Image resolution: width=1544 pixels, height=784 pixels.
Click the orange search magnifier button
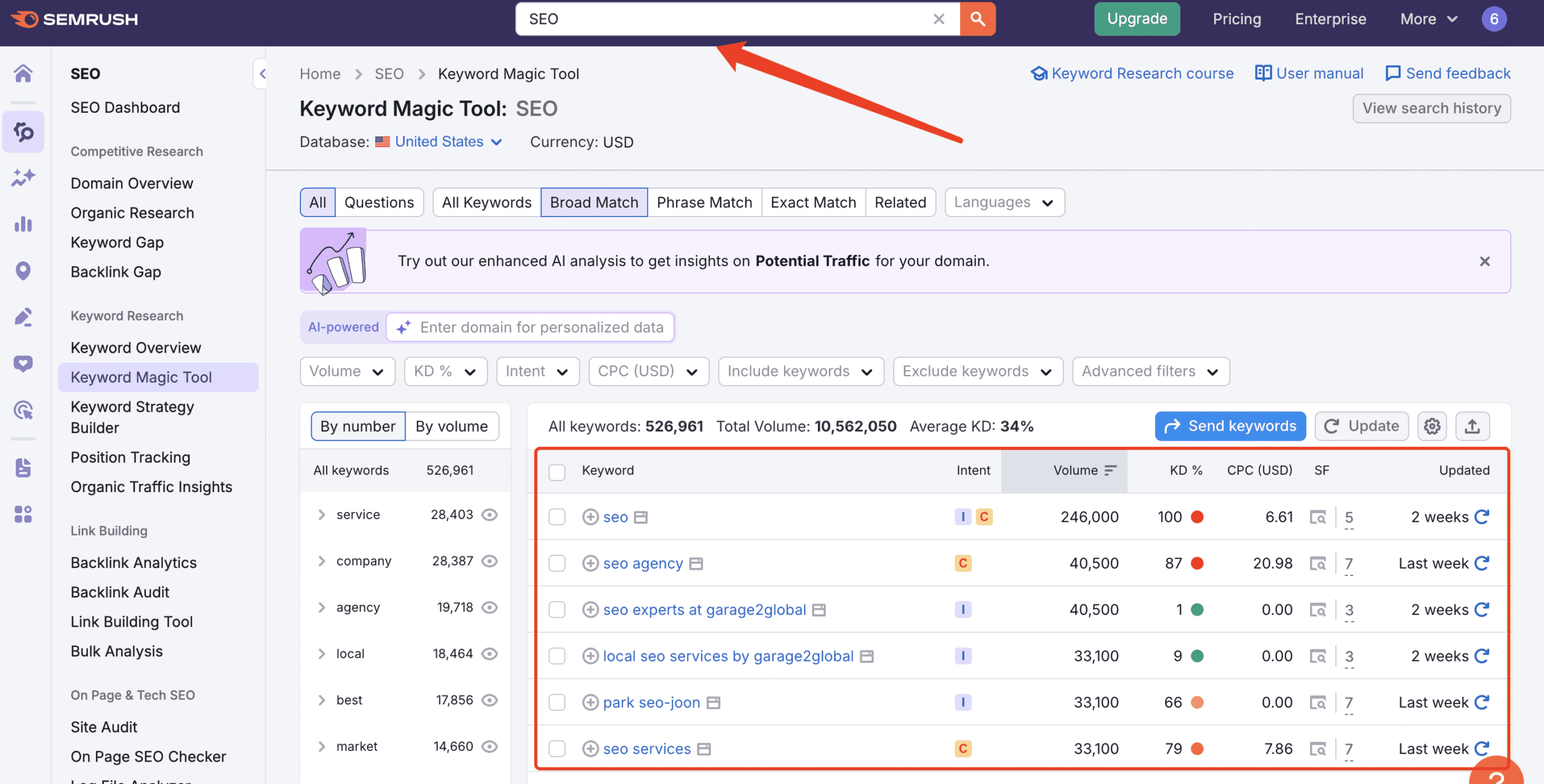[x=977, y=19]
